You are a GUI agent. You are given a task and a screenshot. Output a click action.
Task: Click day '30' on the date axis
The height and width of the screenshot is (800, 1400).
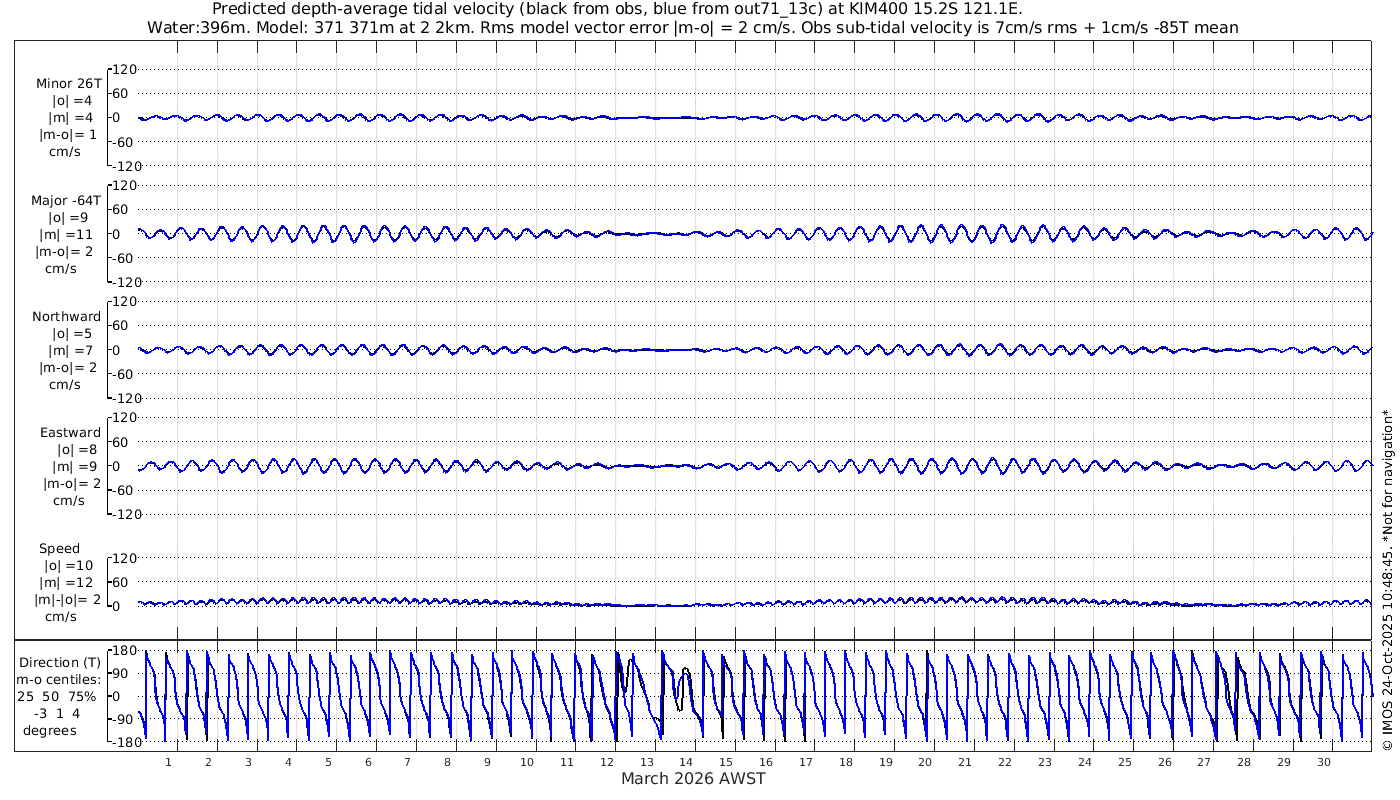pyautogui.click(x=1324, y=762)
